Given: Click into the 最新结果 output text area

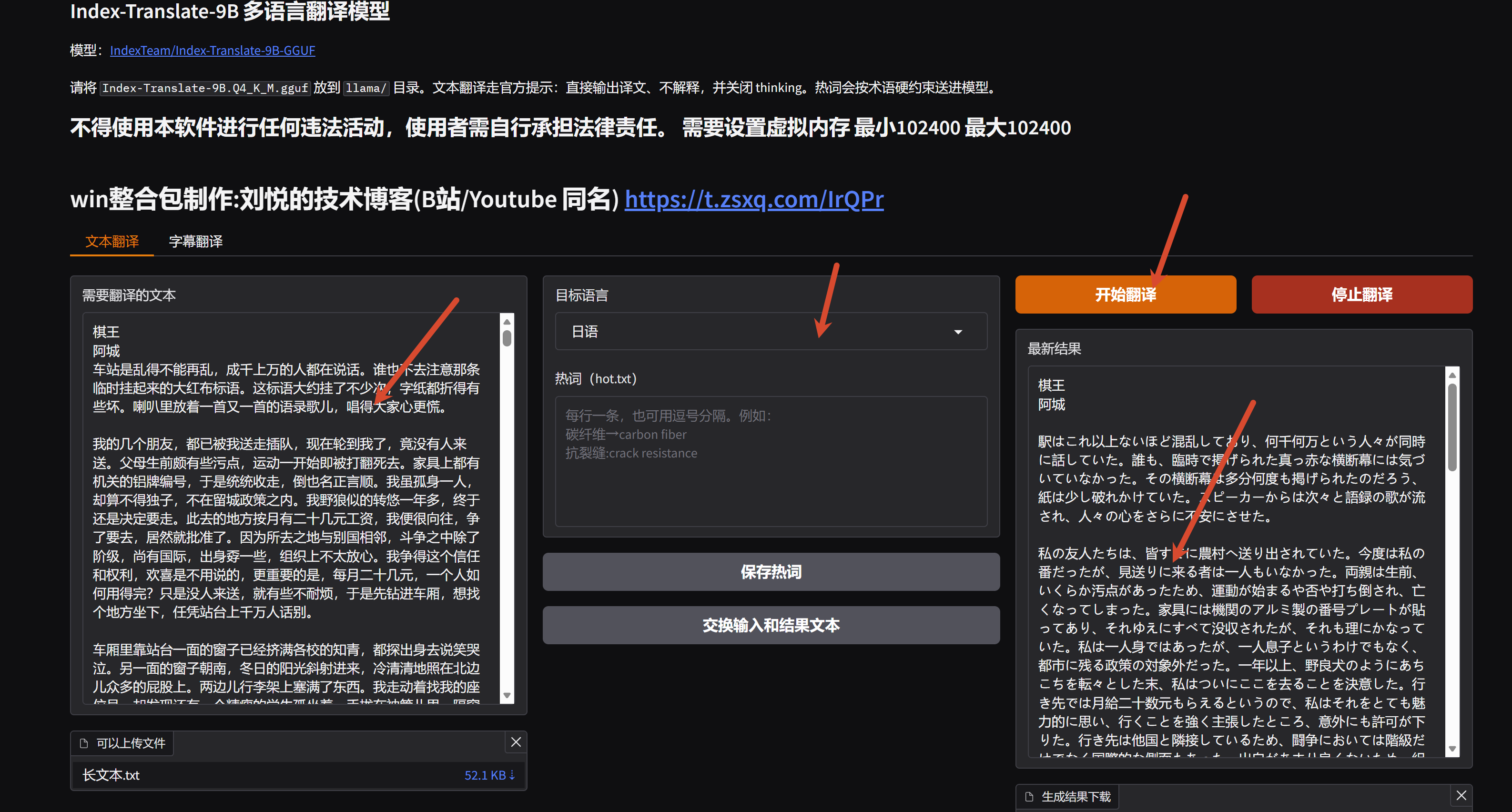Looking at the screenshot, I should click(x=1236, y=561).
